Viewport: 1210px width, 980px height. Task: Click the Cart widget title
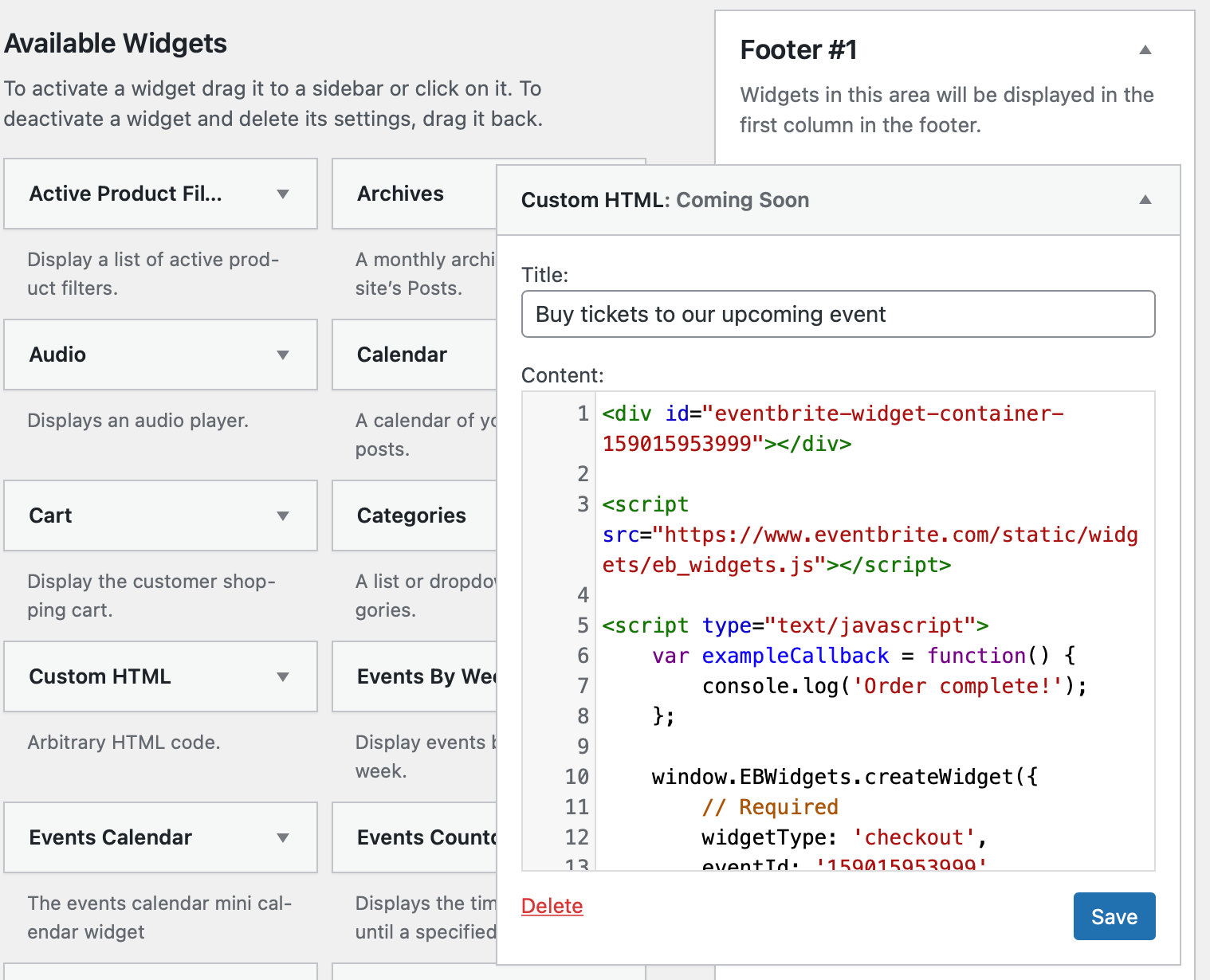[50, 515]
